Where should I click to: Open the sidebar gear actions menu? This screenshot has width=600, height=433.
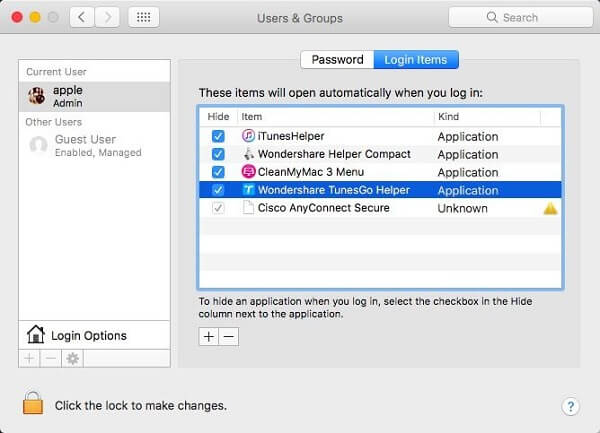pos(72,358)
